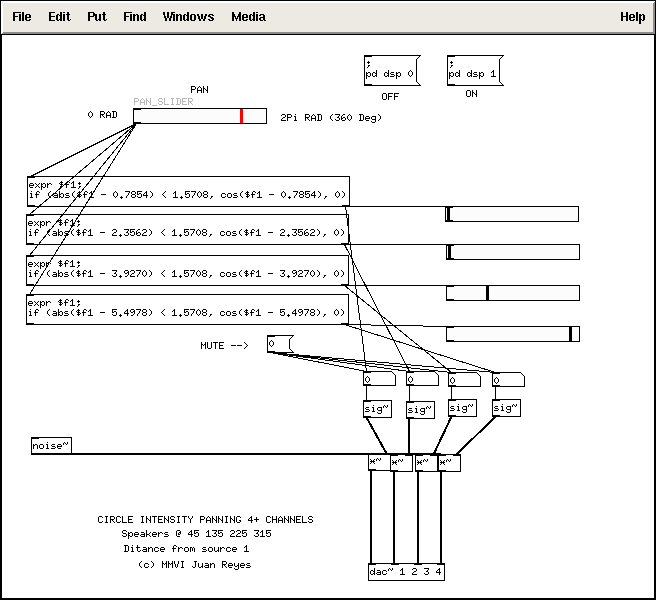The width and height of the screenshot is (656, 600).
Task: Click the output slider beside the 5.4978 expr
Action: coord(512,334)
